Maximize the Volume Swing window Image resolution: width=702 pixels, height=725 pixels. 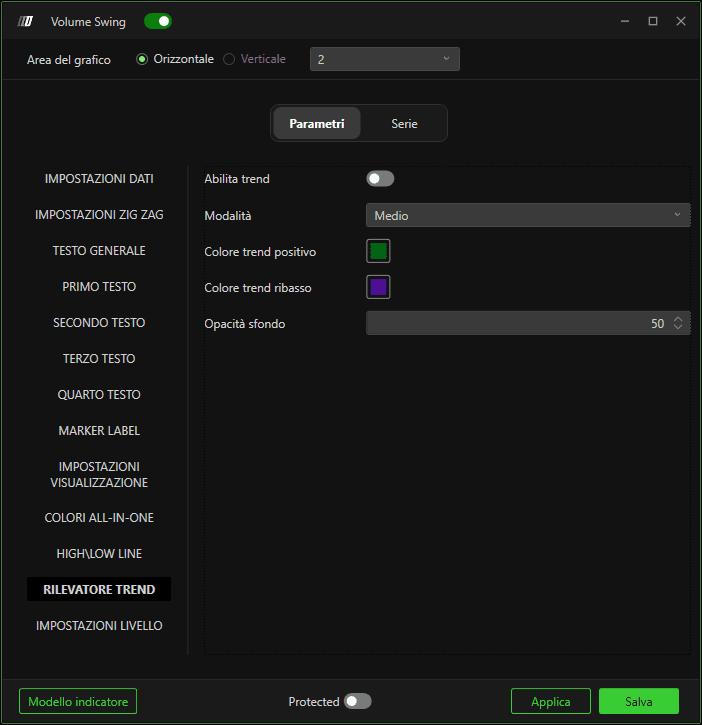[x=653, y=21]
